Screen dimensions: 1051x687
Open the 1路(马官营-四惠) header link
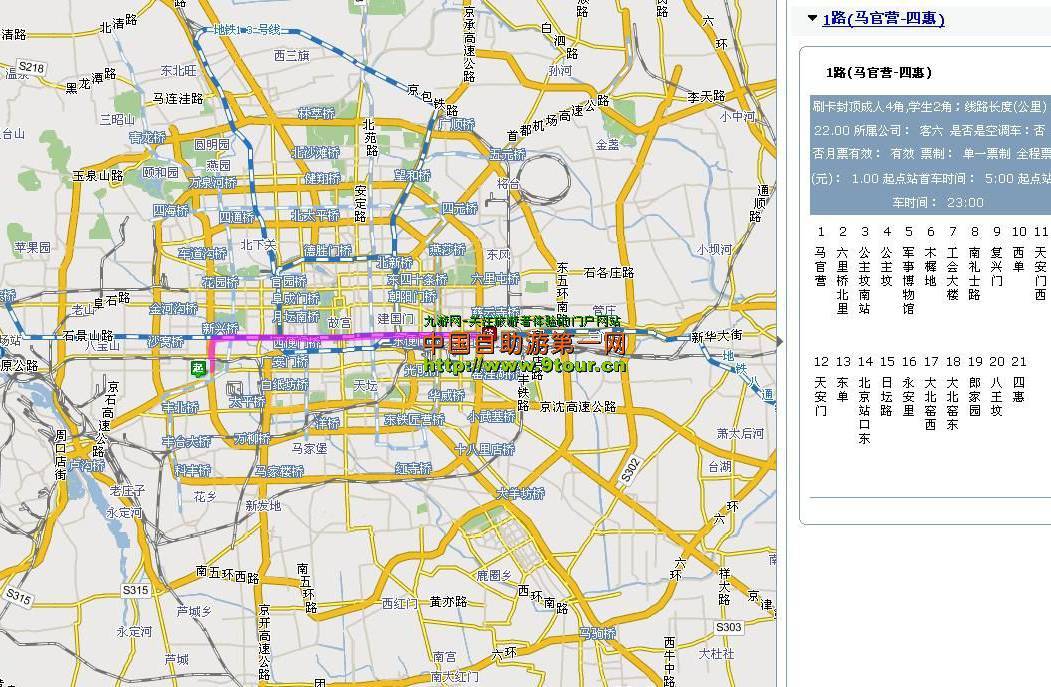880,18
